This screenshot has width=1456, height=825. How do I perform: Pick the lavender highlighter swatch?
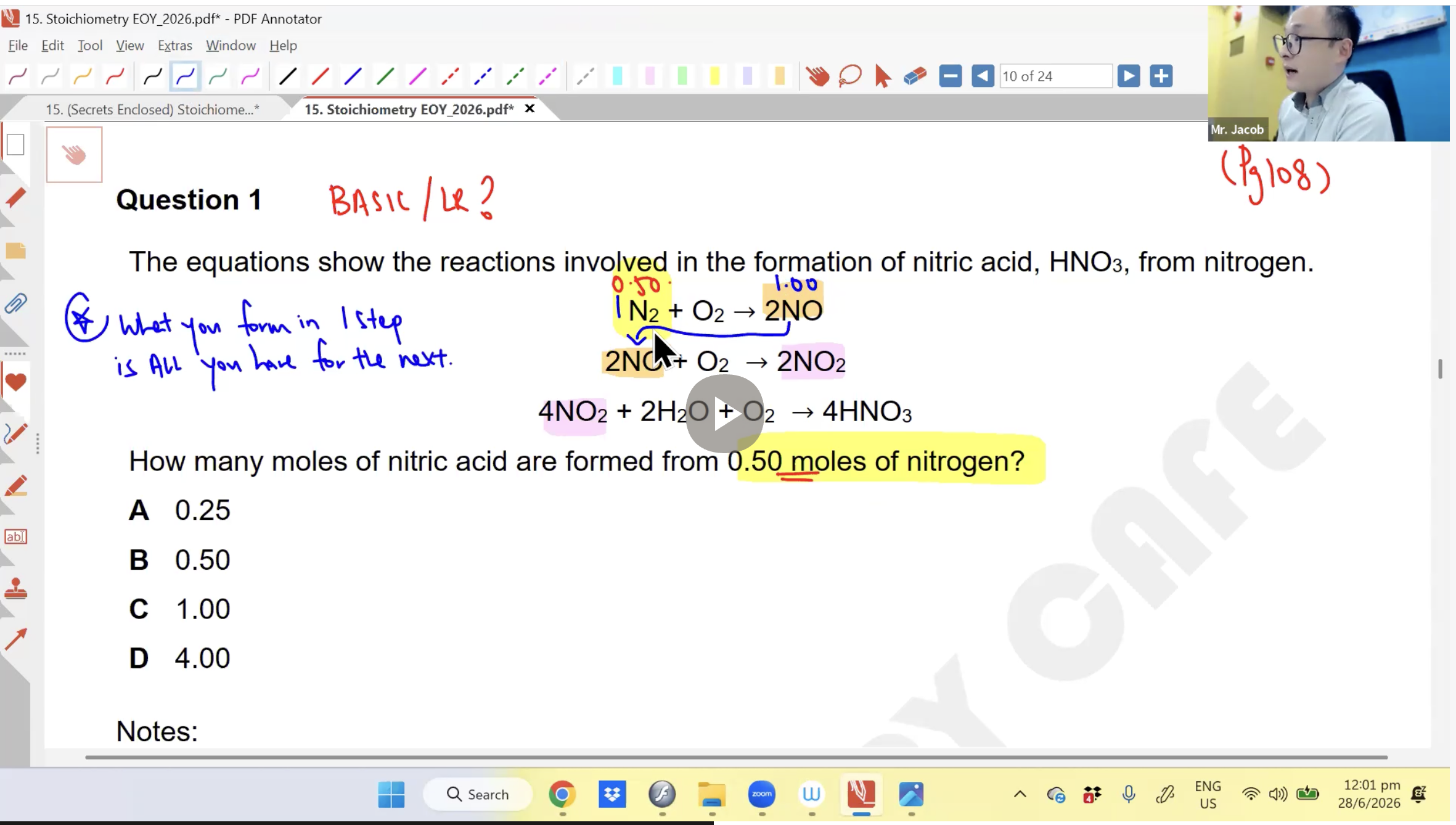click(748, 76)
